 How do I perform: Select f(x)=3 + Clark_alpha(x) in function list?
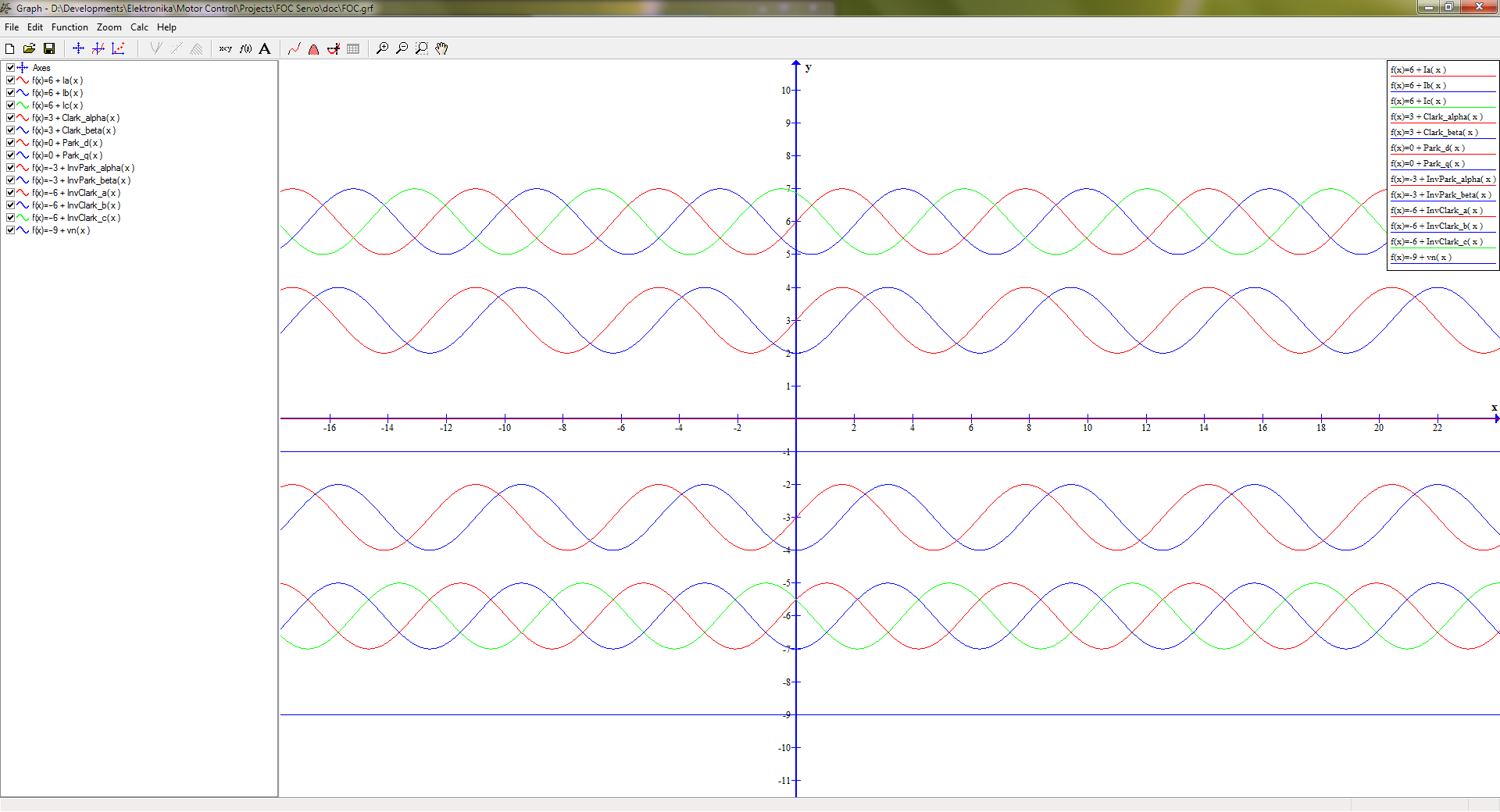click(76, 118)
